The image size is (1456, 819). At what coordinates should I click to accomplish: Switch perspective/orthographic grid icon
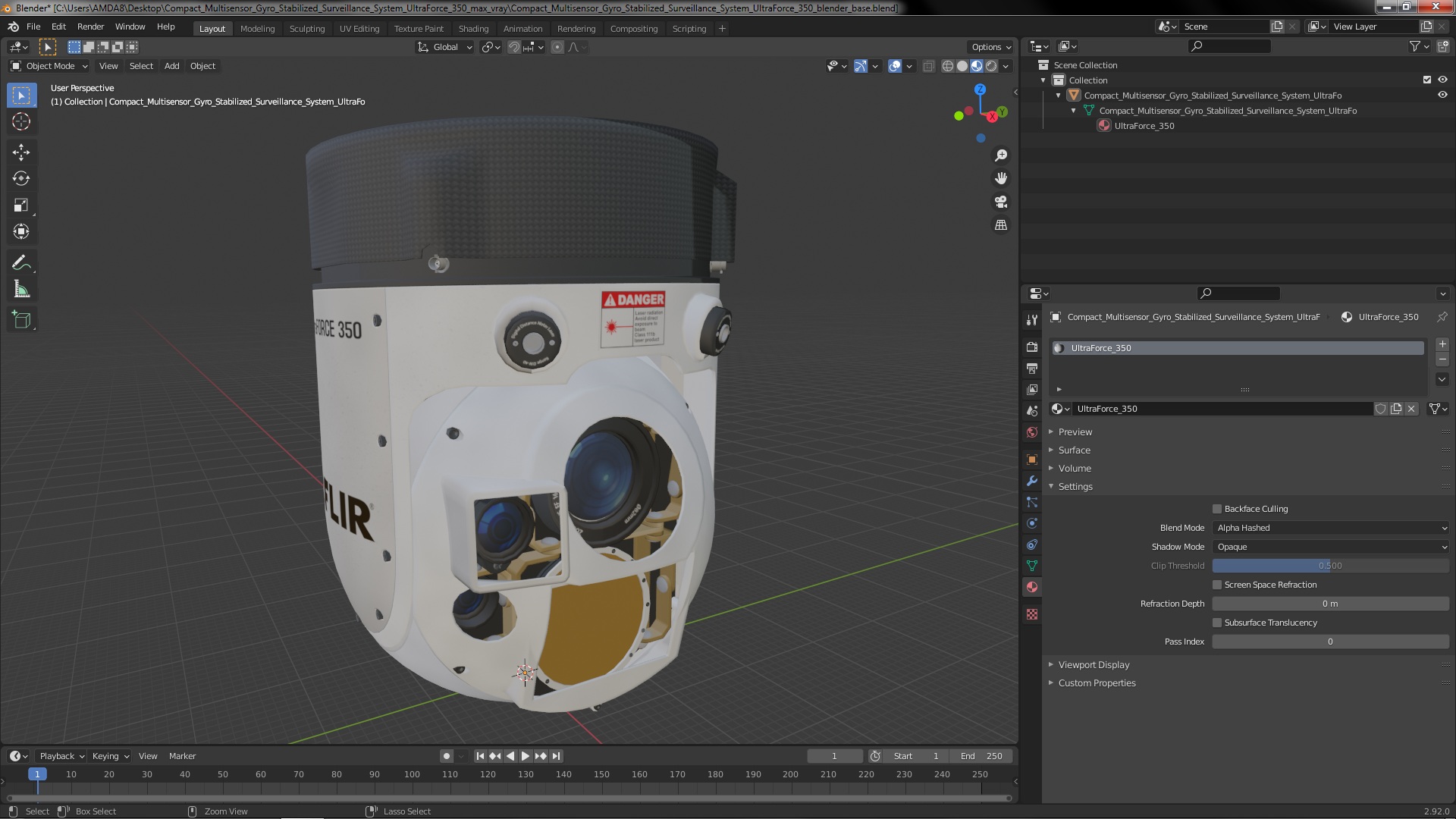point(1001,225)
